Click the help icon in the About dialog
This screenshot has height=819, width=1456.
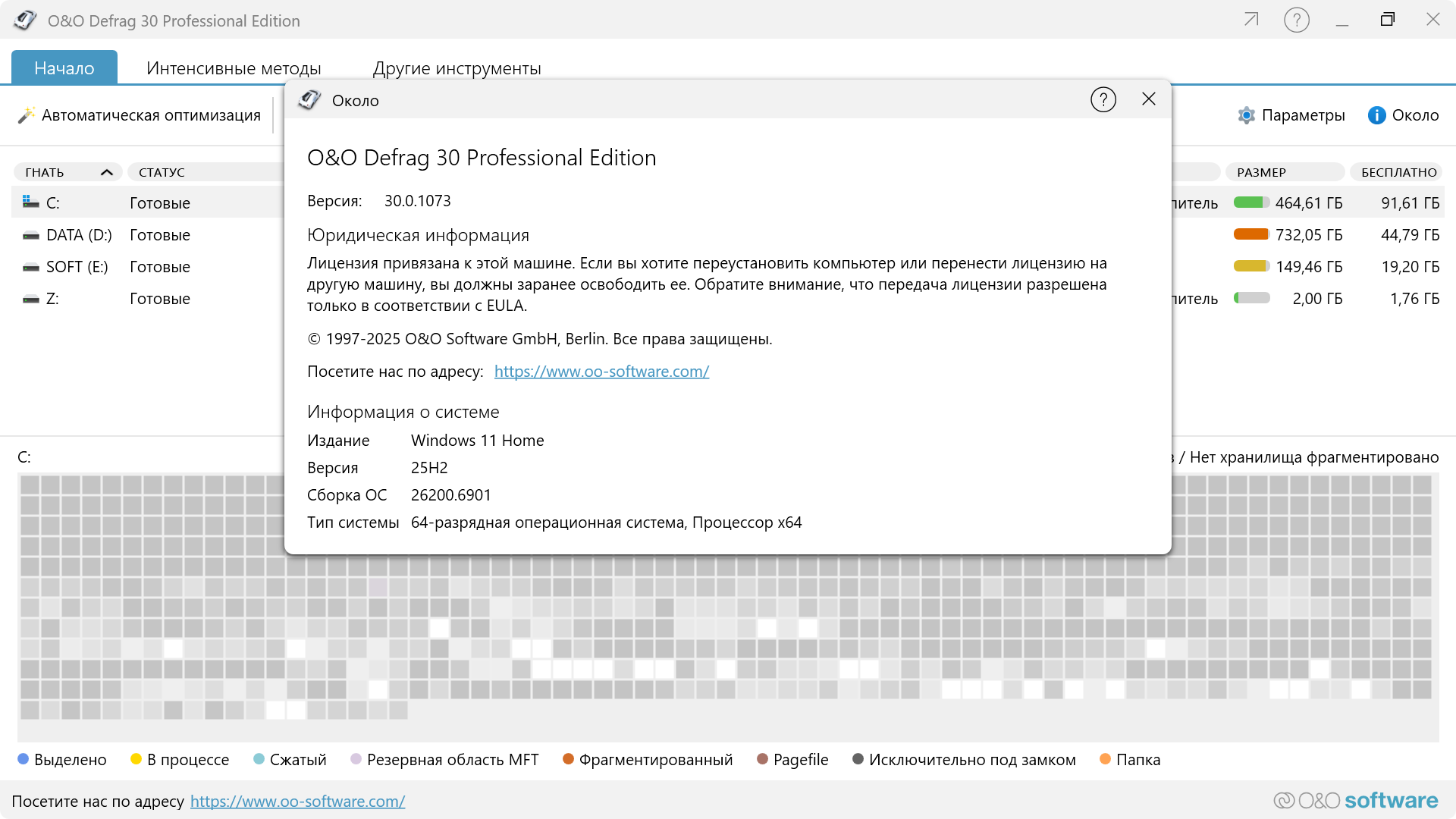(1103, 99)
